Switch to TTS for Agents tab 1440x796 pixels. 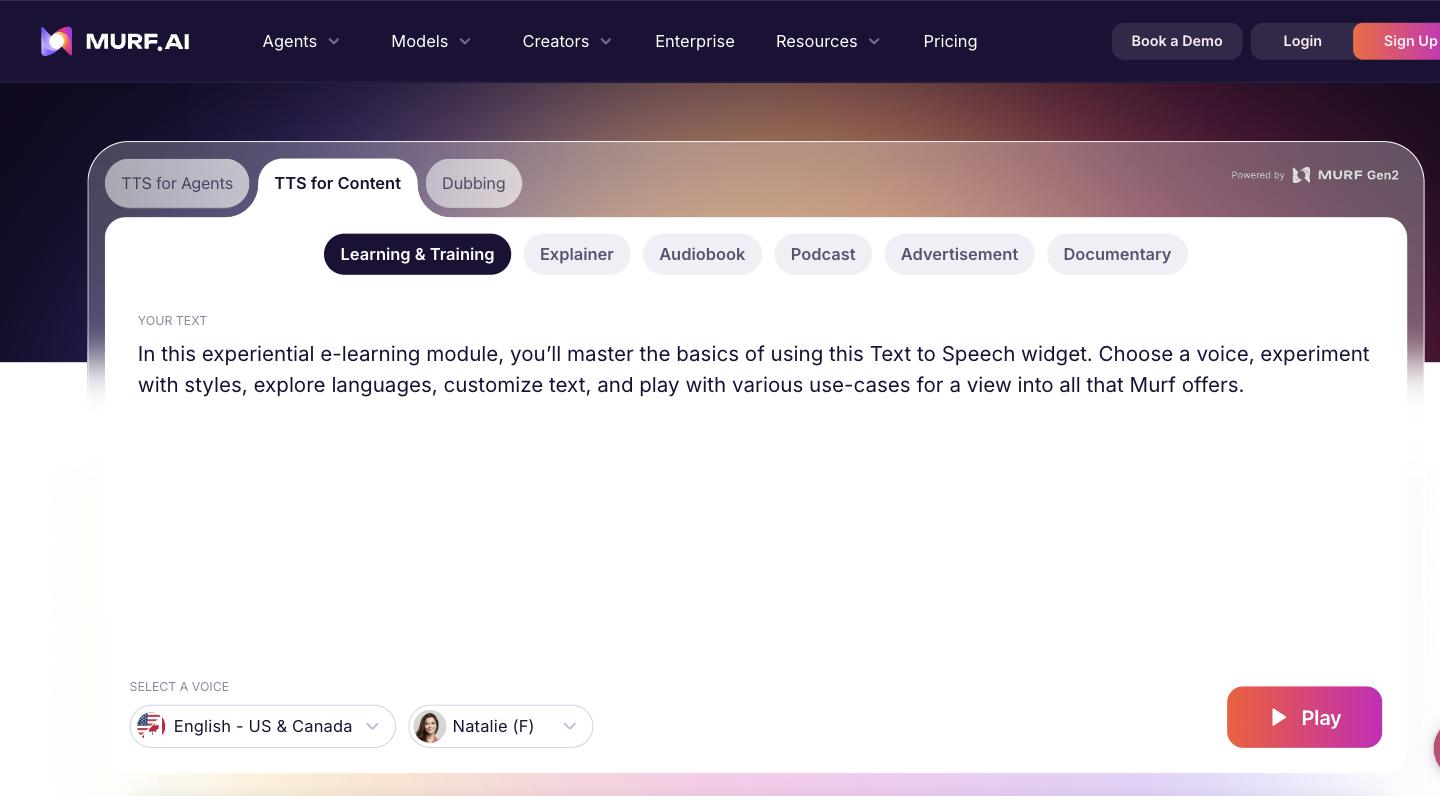(177, 183)
